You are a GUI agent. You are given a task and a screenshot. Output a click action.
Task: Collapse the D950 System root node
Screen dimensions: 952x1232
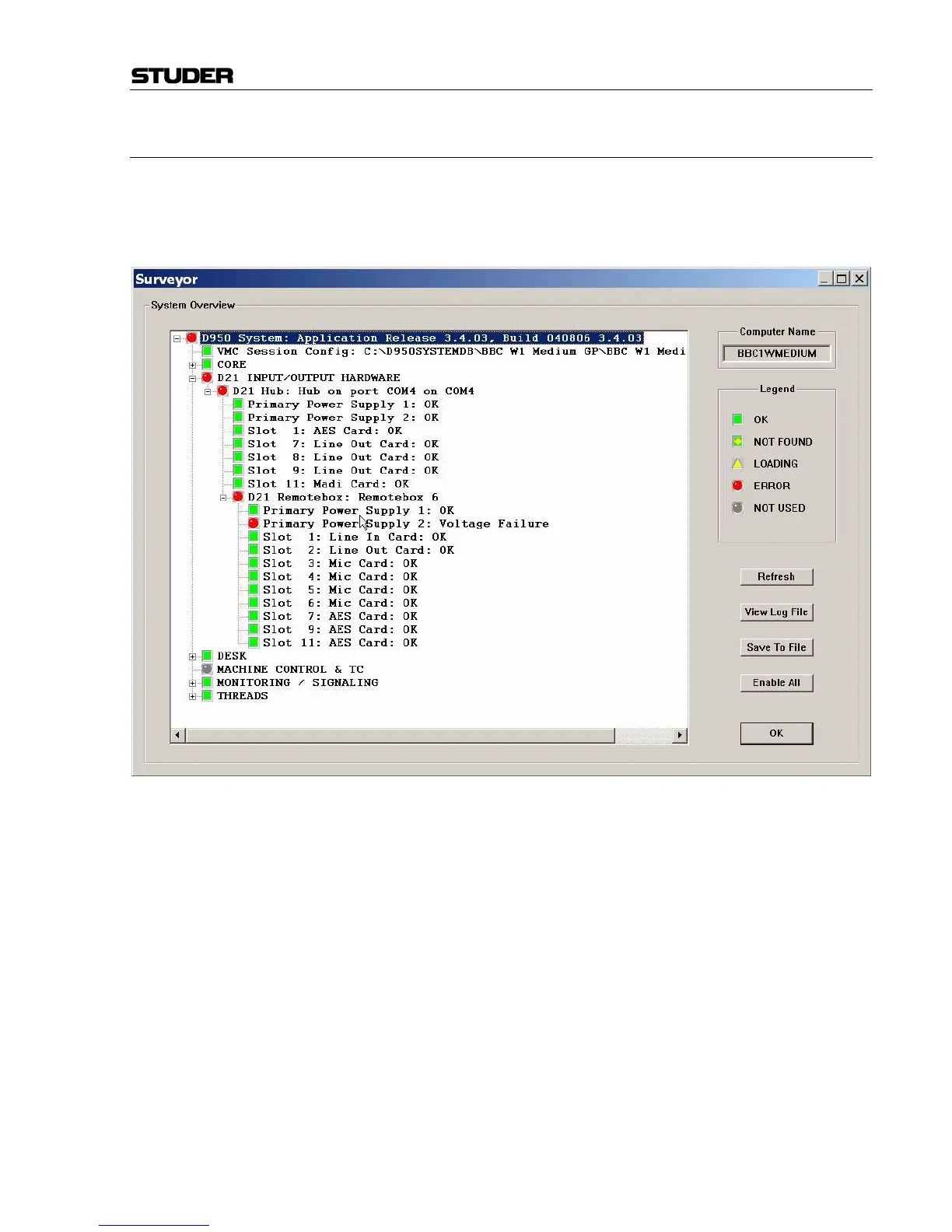point(177,338)
